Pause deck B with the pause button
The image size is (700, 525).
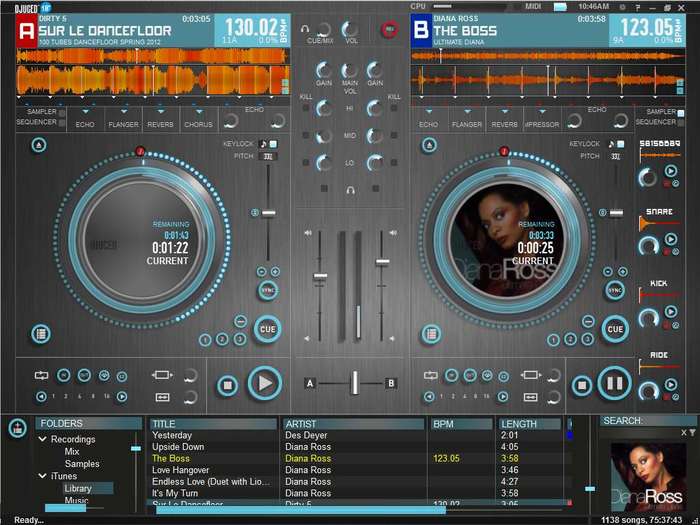click(x=614, y=383)
